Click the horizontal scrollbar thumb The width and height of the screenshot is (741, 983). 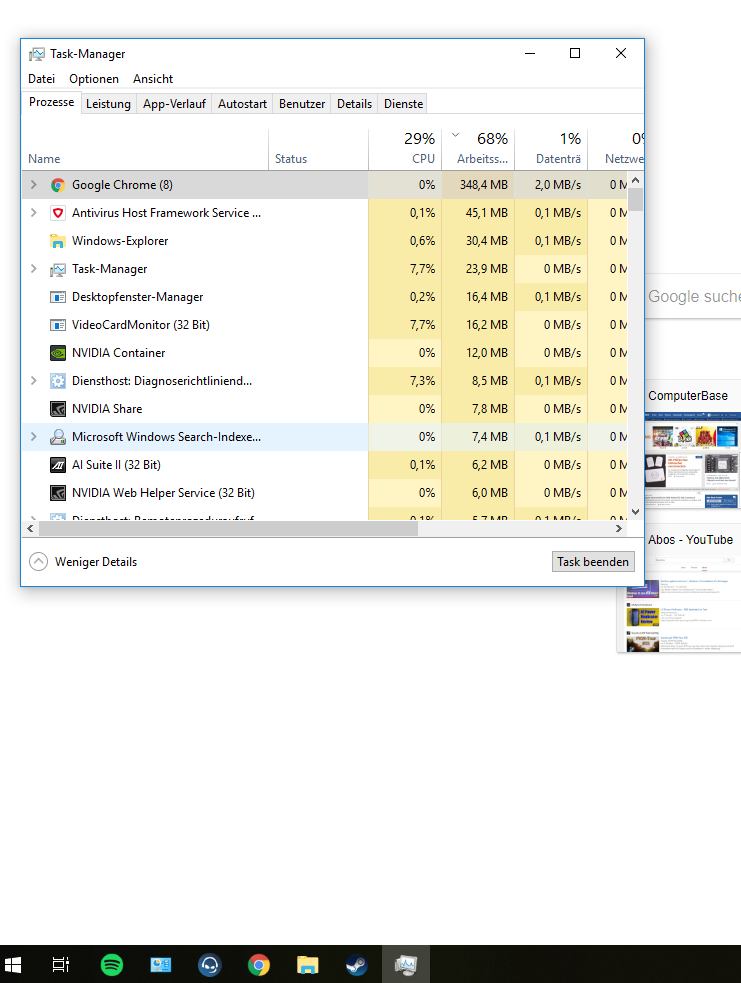click(x=228, y=528)
